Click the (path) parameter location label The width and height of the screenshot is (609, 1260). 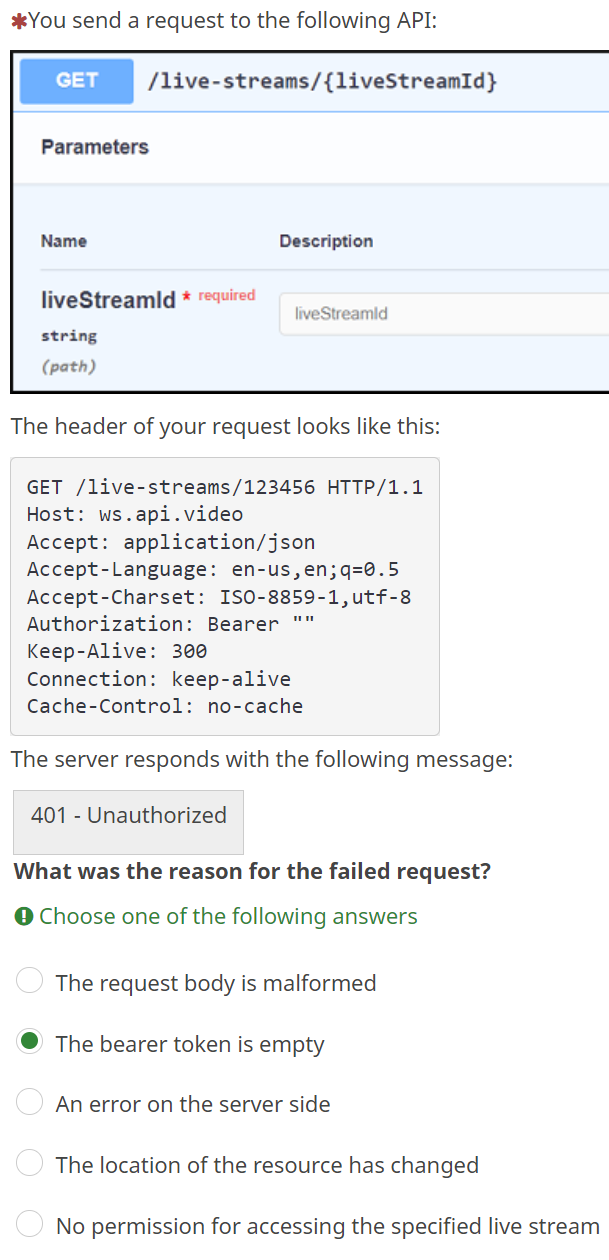pos(69,367)
